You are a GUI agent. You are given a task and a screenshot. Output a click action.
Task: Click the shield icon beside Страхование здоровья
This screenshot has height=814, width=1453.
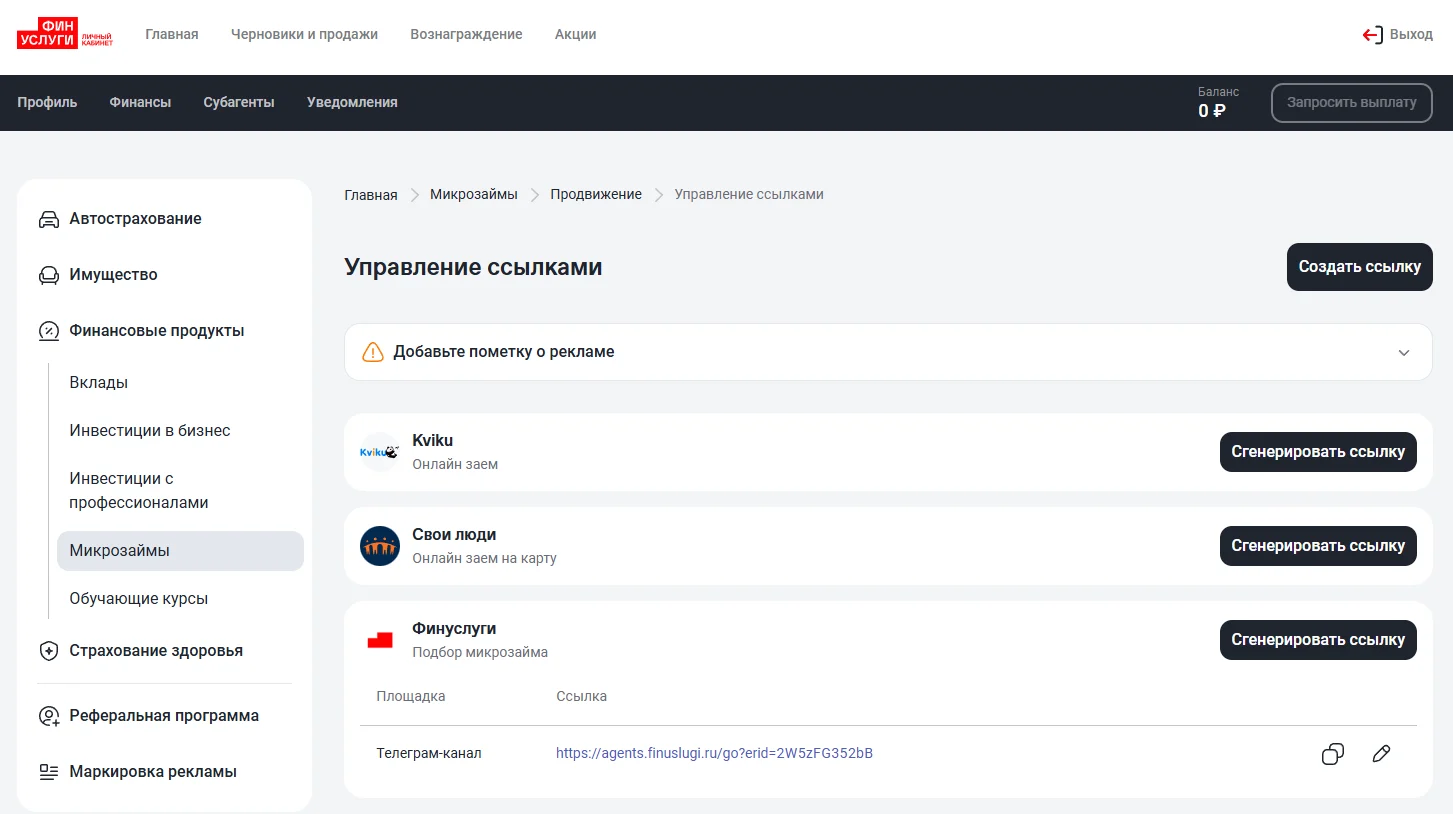pyautogui.click(x=48, y=651)
